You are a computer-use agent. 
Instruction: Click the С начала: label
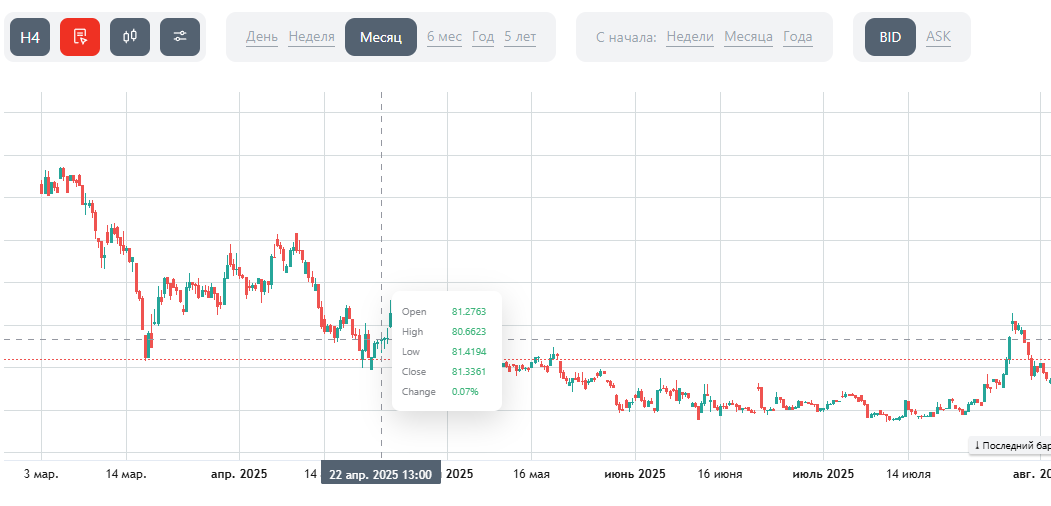[626, 37]
